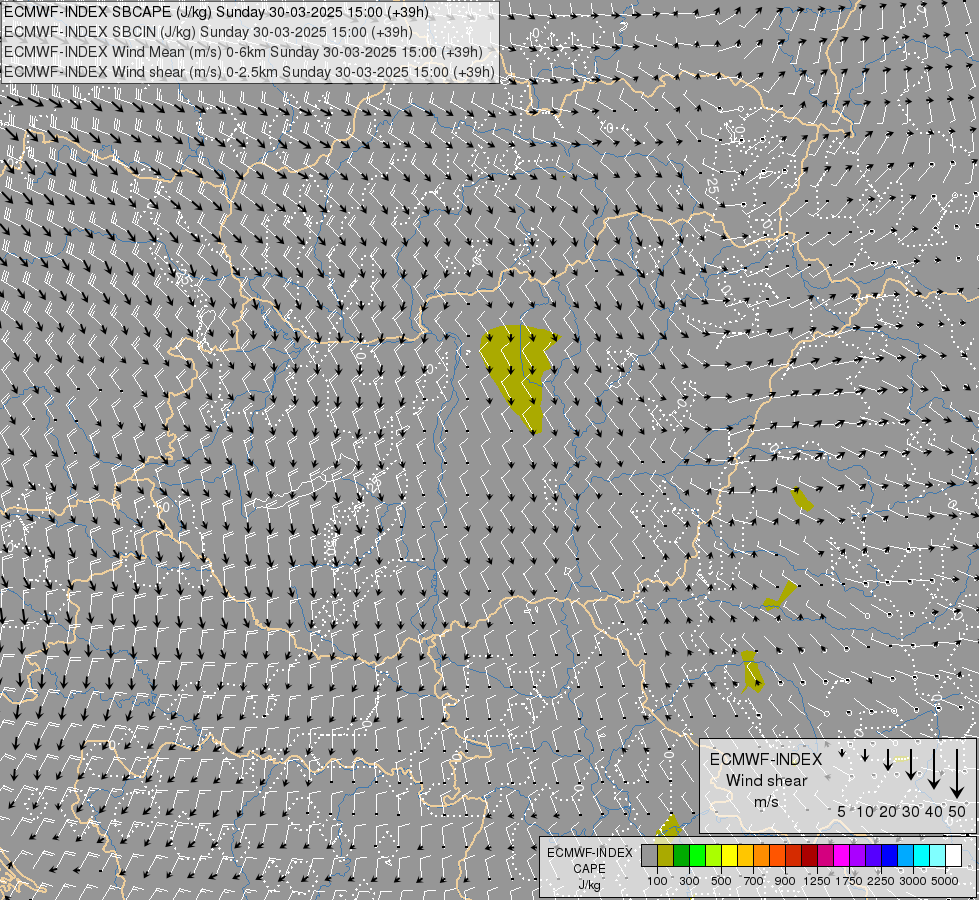Screen dimensions: 979x900
Task: Click the '5000' CAPE legend value
Action: point(945,881)
